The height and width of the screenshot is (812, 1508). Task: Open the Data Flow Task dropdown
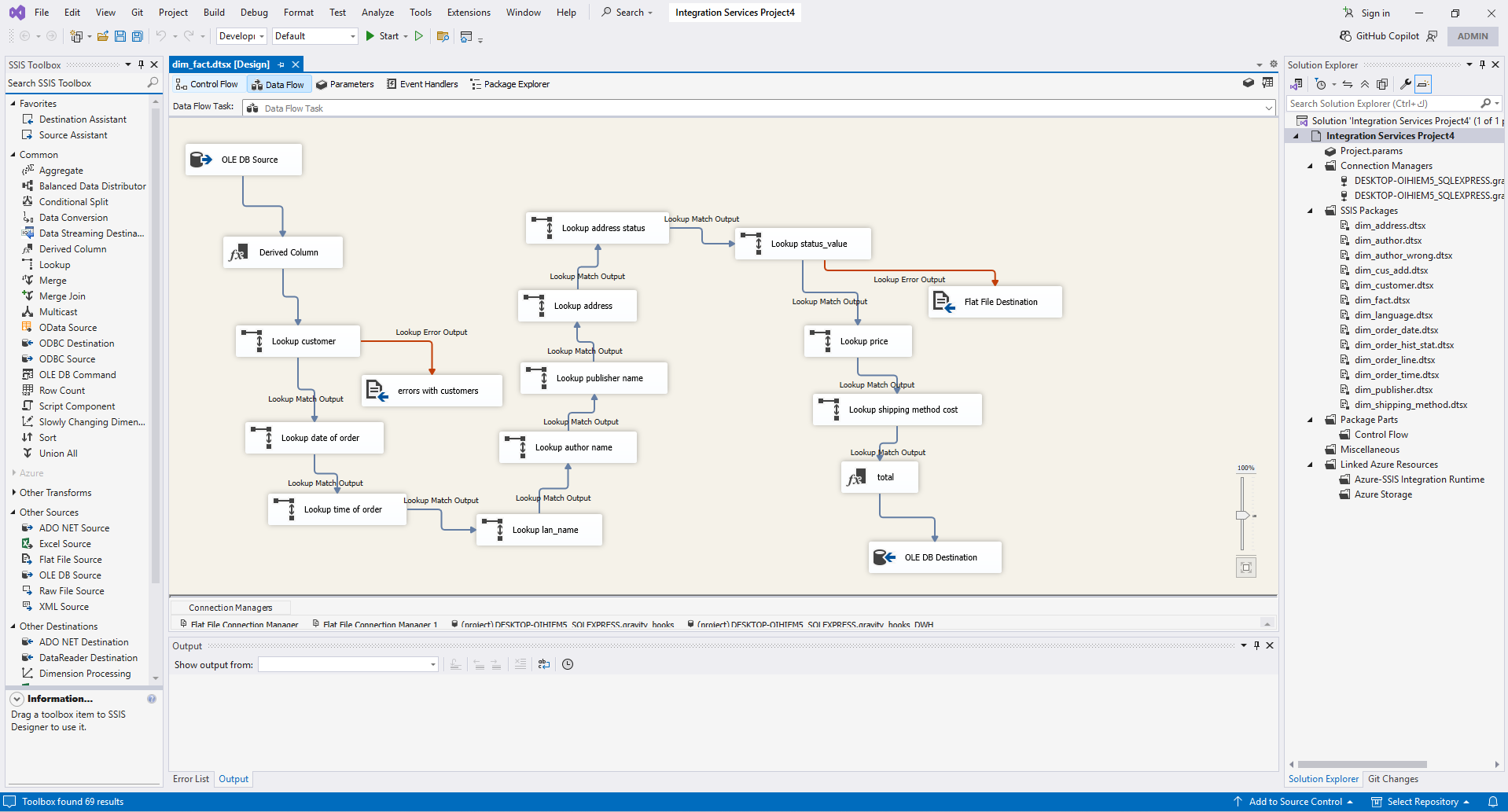tap(760, 108)
